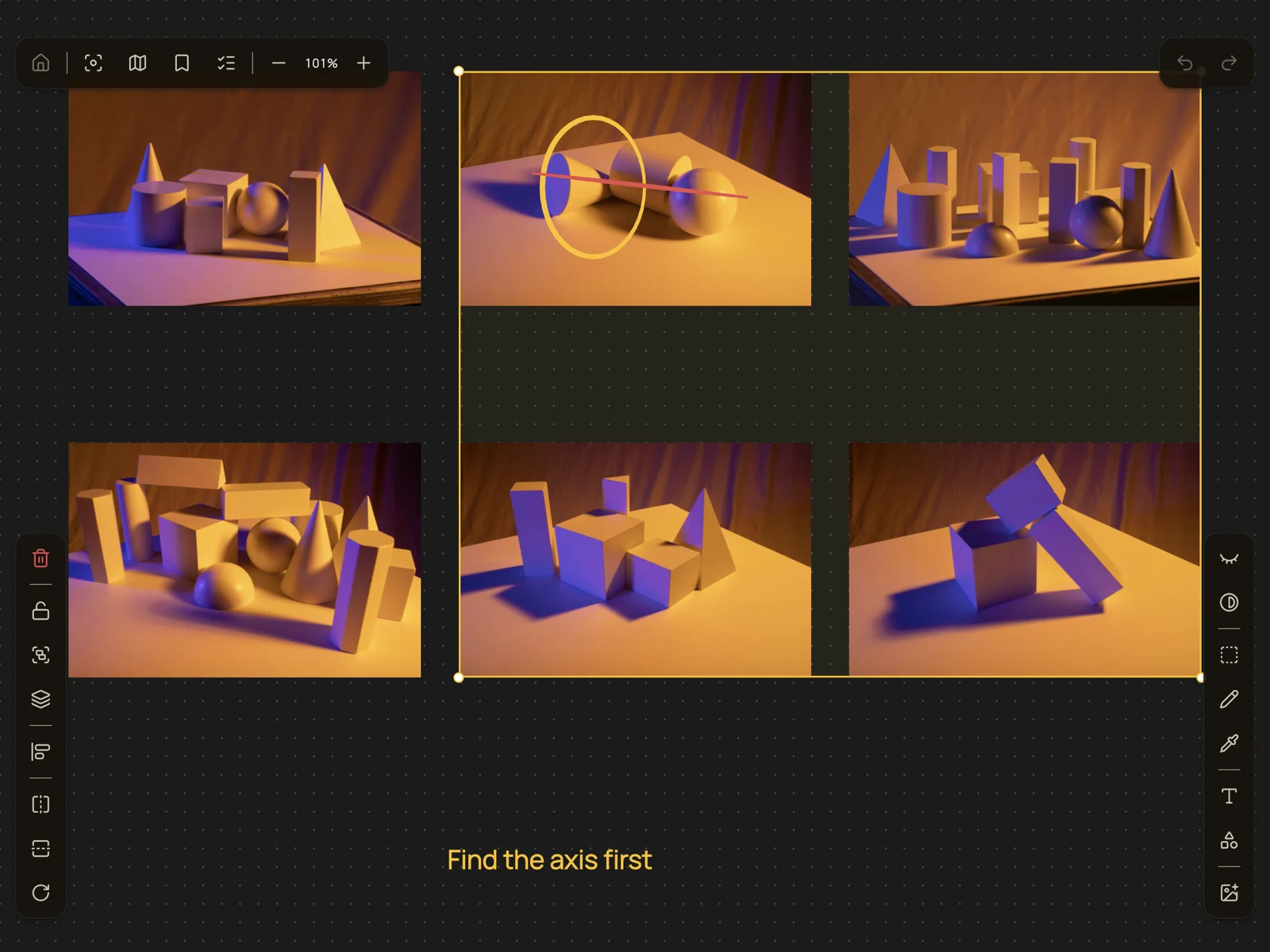Image resolution: width=1270 pixels, height=952 pixels.
Task: Select the eyedropper color picker tool
Action: click(1229, 743)
